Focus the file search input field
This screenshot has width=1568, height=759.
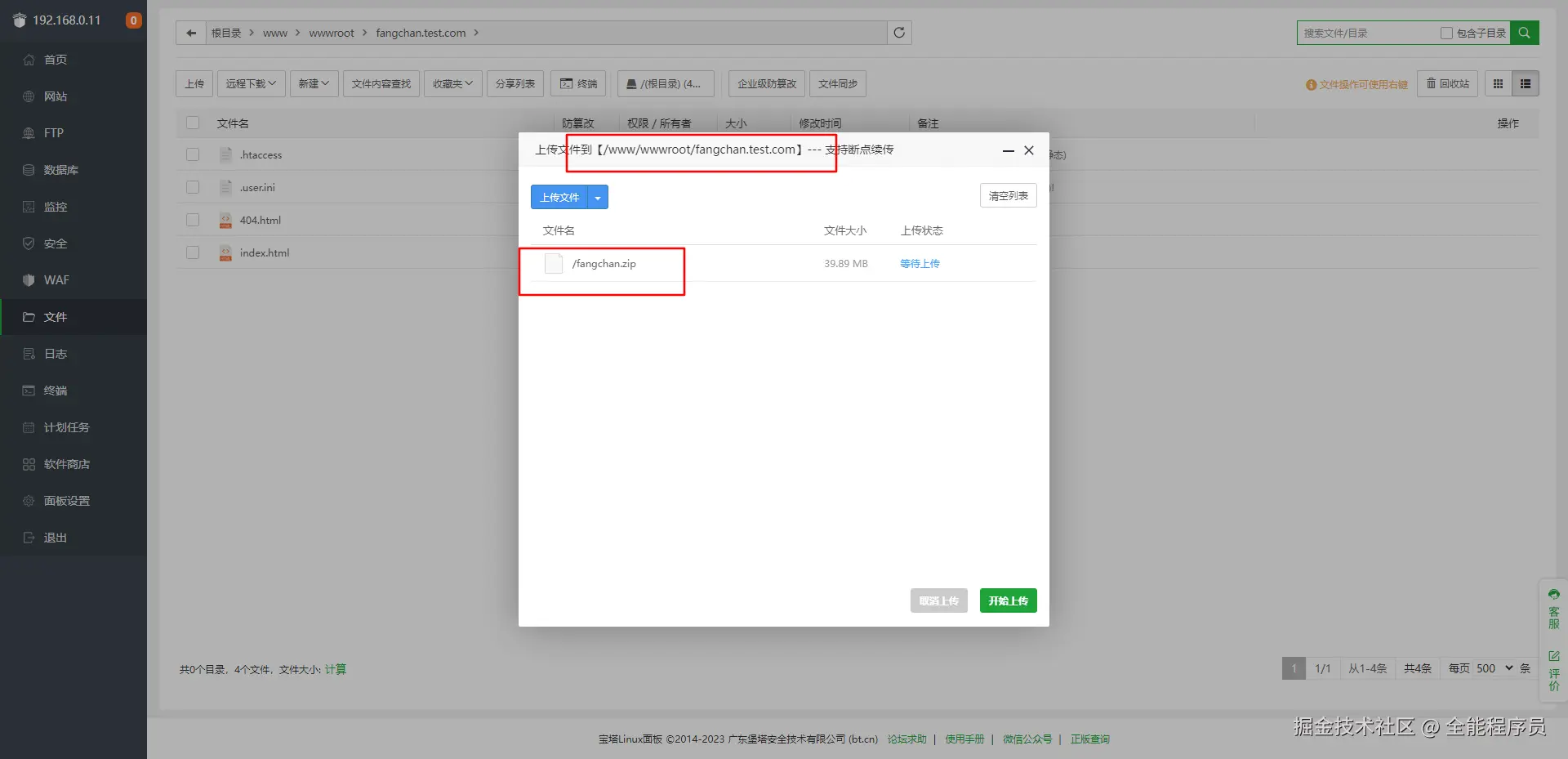1368,33
